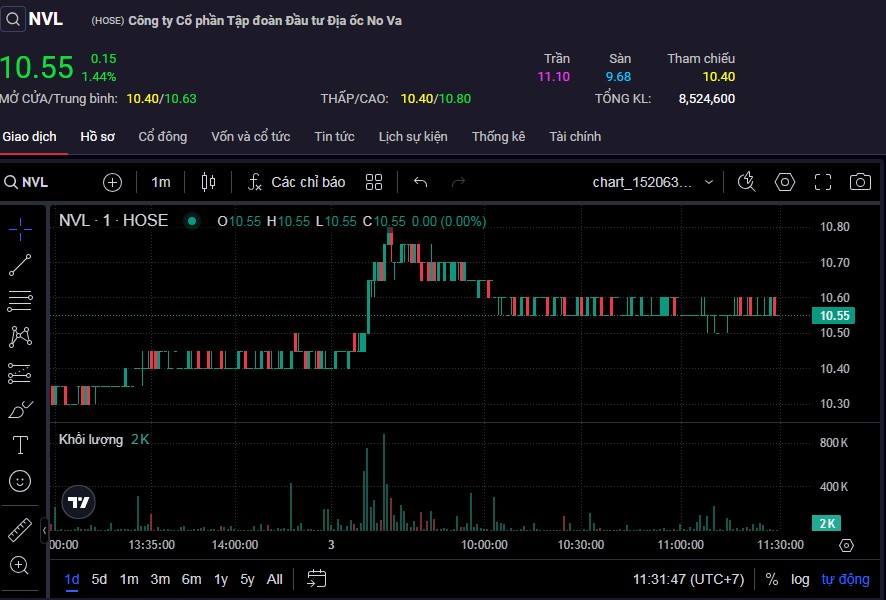Toggle auto scale (tự động)
The width and height of the screenshot is (886, 600).
pos(845,579)
